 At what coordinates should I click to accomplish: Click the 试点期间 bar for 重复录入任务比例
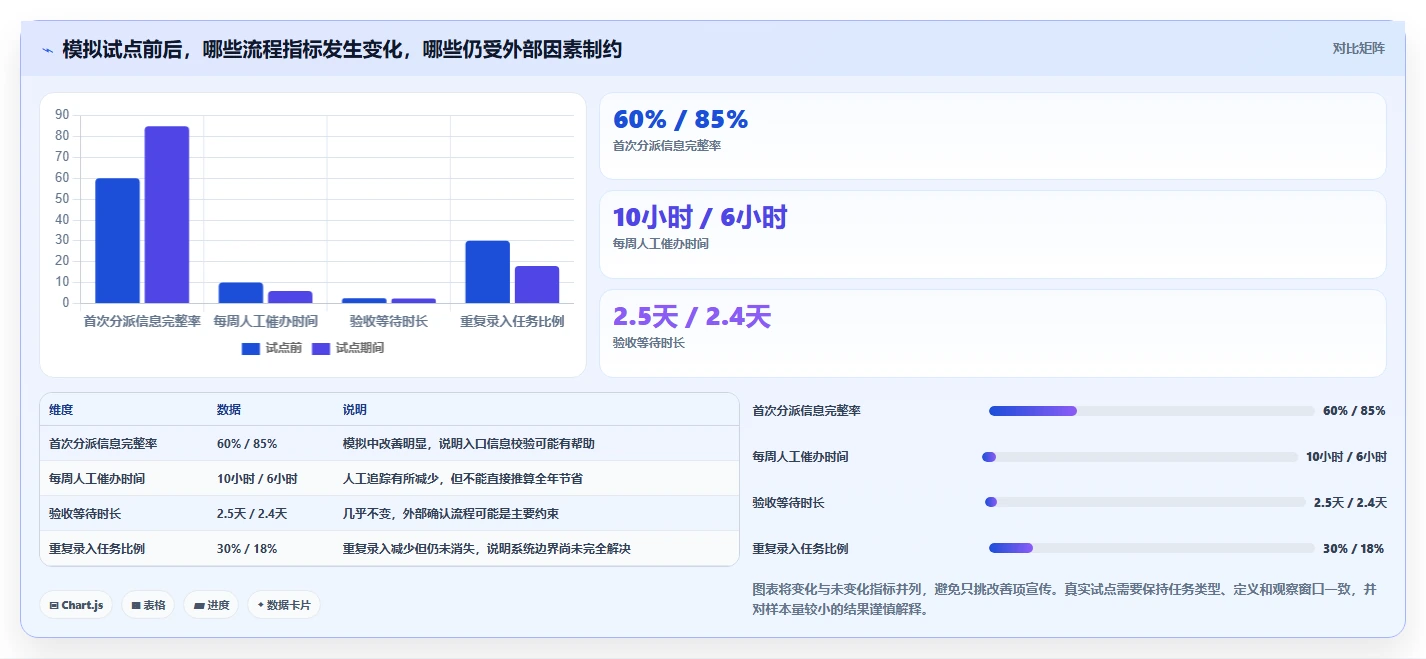[x=537, y=284]
